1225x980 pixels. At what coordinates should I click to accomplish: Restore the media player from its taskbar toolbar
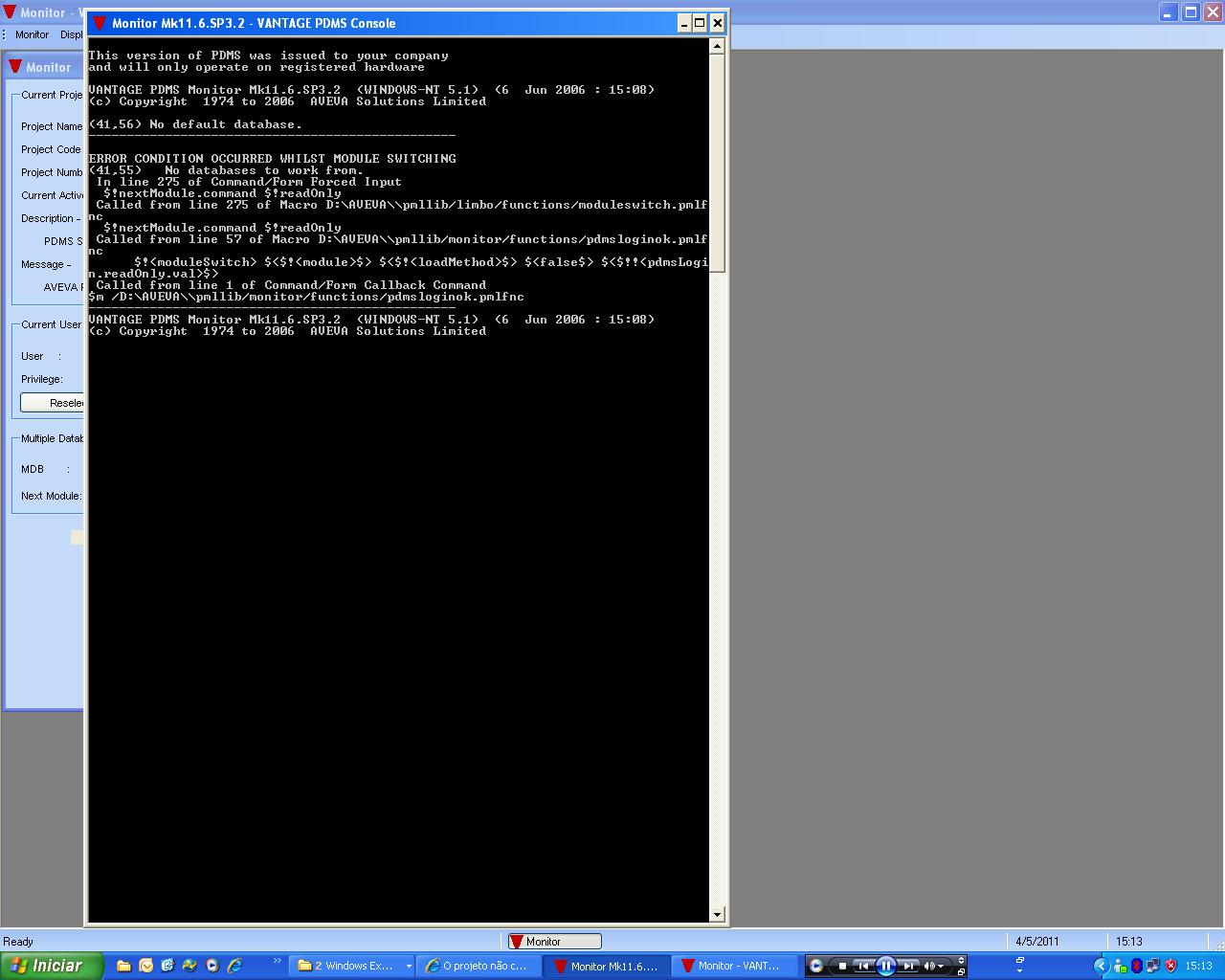tap(962, 972)
